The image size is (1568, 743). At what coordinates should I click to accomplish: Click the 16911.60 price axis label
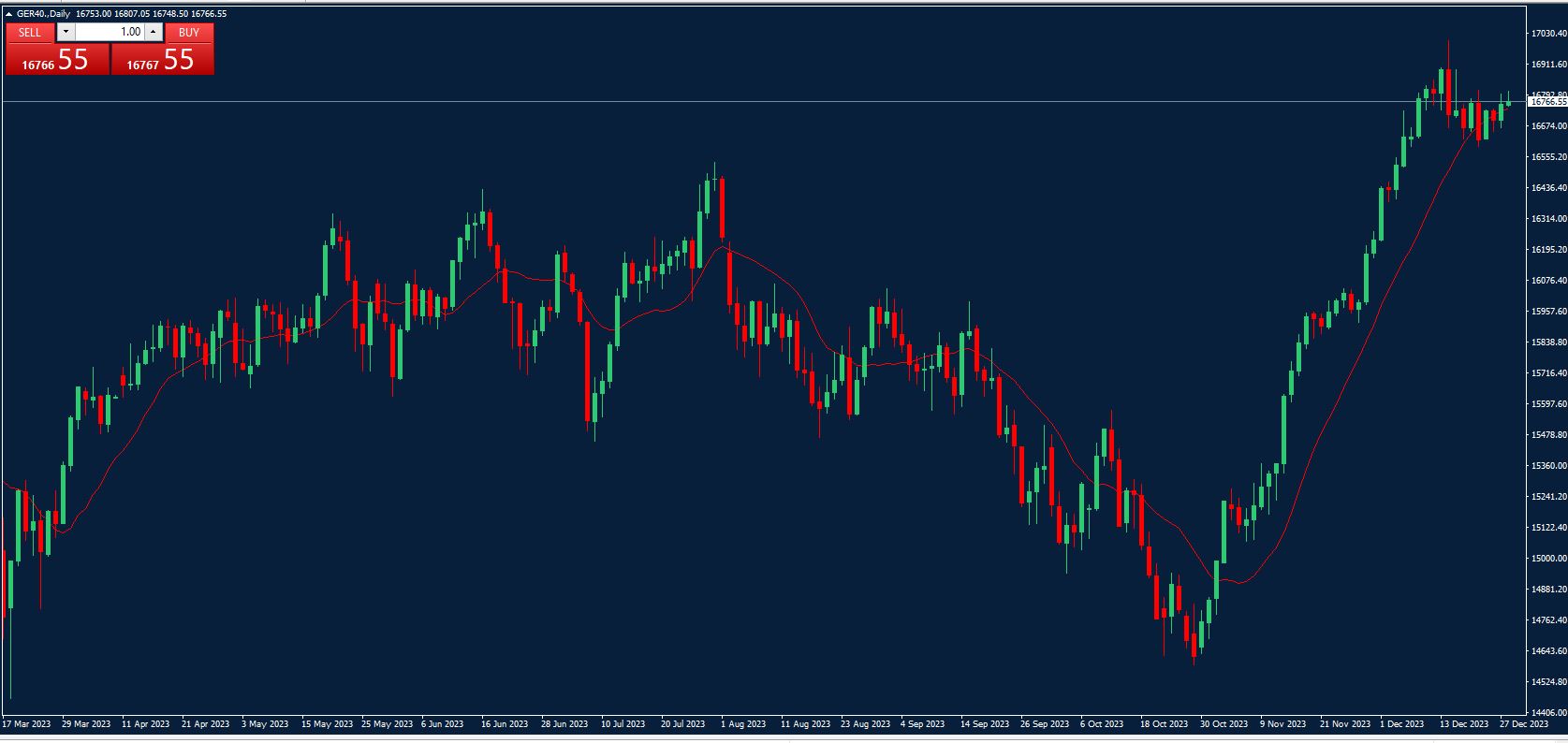[1548, 65]
